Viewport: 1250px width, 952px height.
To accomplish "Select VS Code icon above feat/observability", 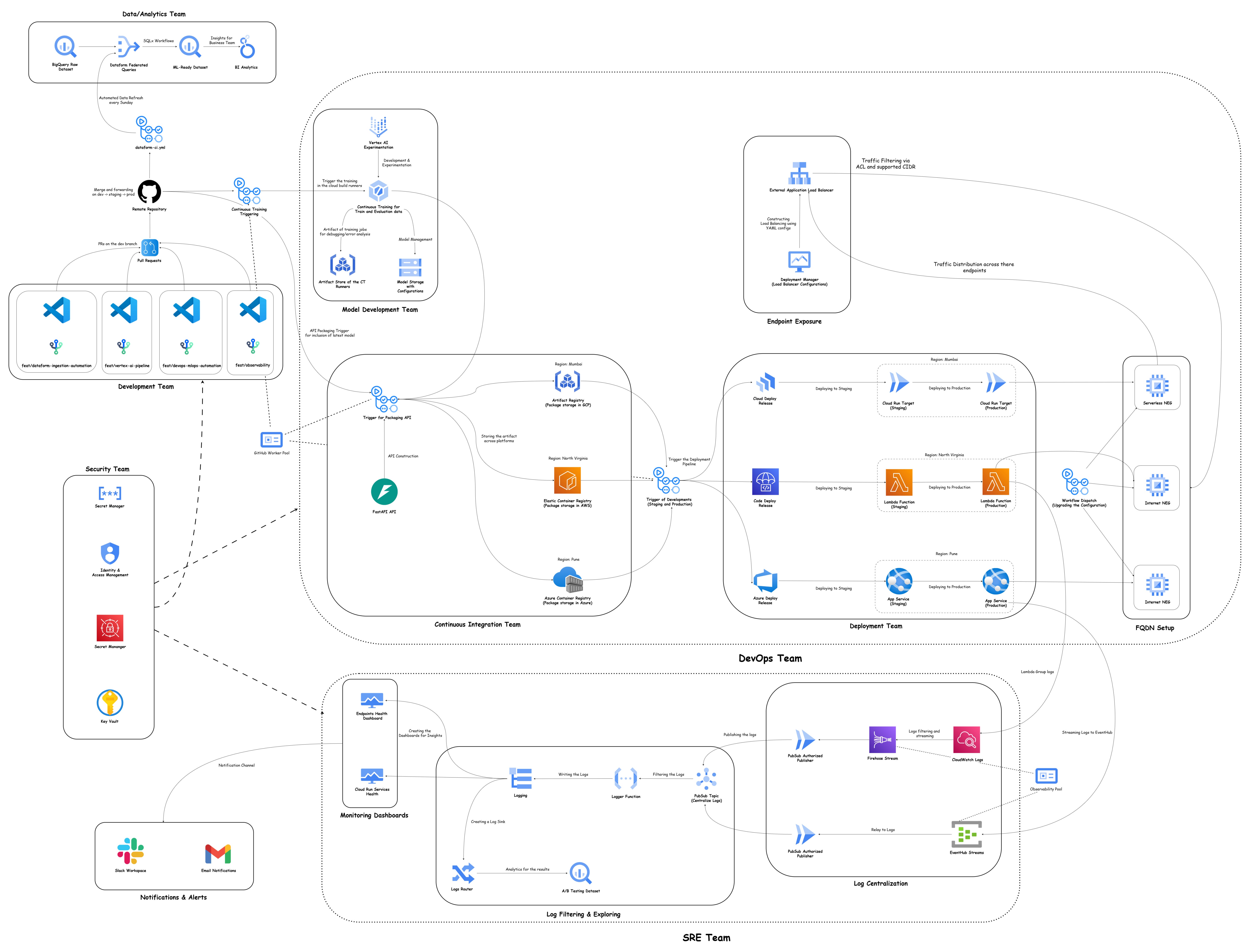I will click(x=253, y=309).
